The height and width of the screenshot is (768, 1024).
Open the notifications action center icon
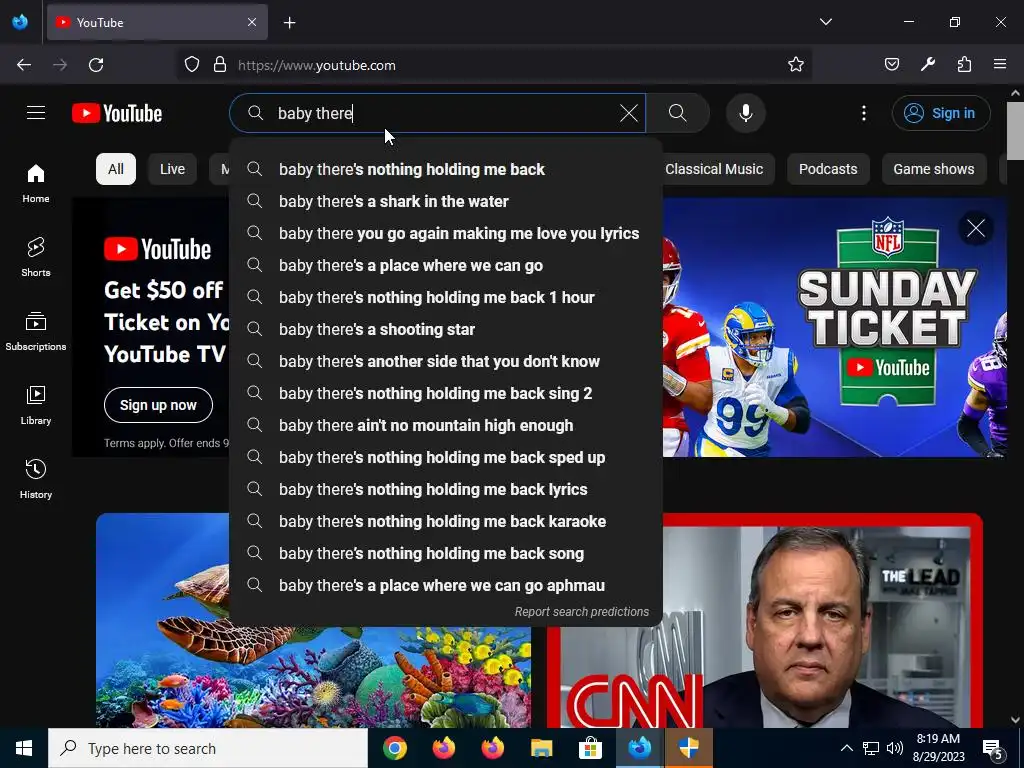993,748
